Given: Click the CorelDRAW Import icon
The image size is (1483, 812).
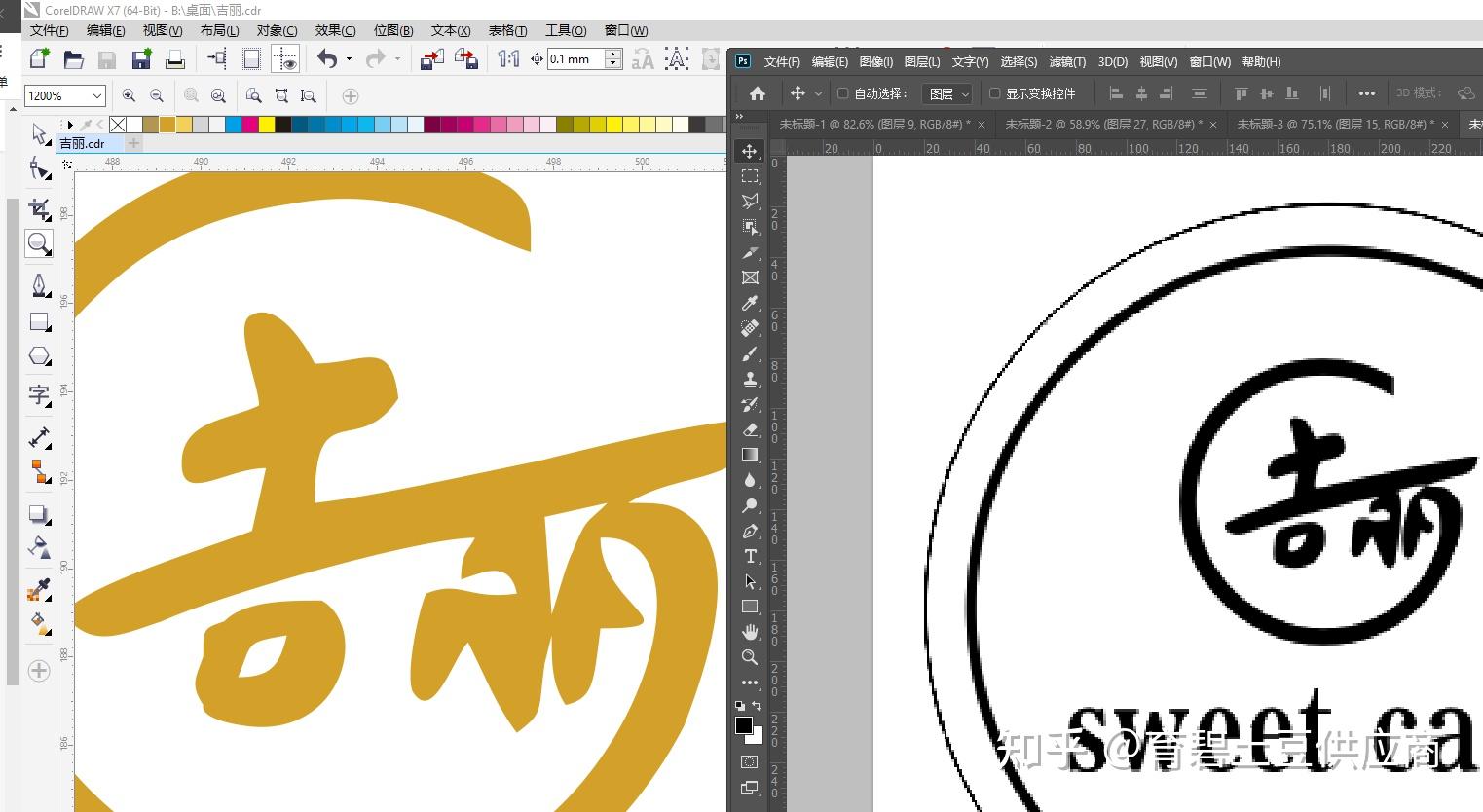Looking at the screenshot, I should (x=431, y=59).
